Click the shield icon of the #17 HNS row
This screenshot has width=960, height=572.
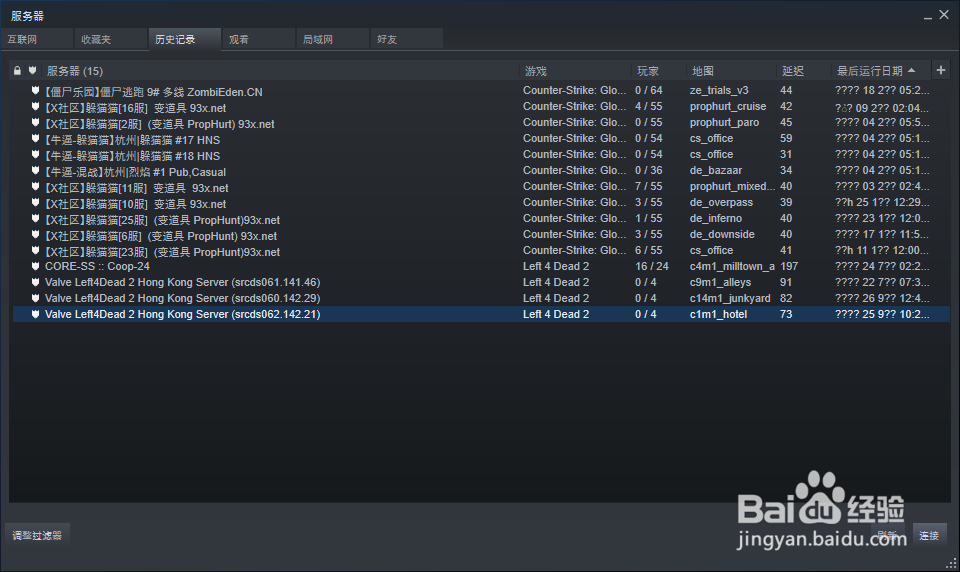pyautogui.click(x=36, y=138)
